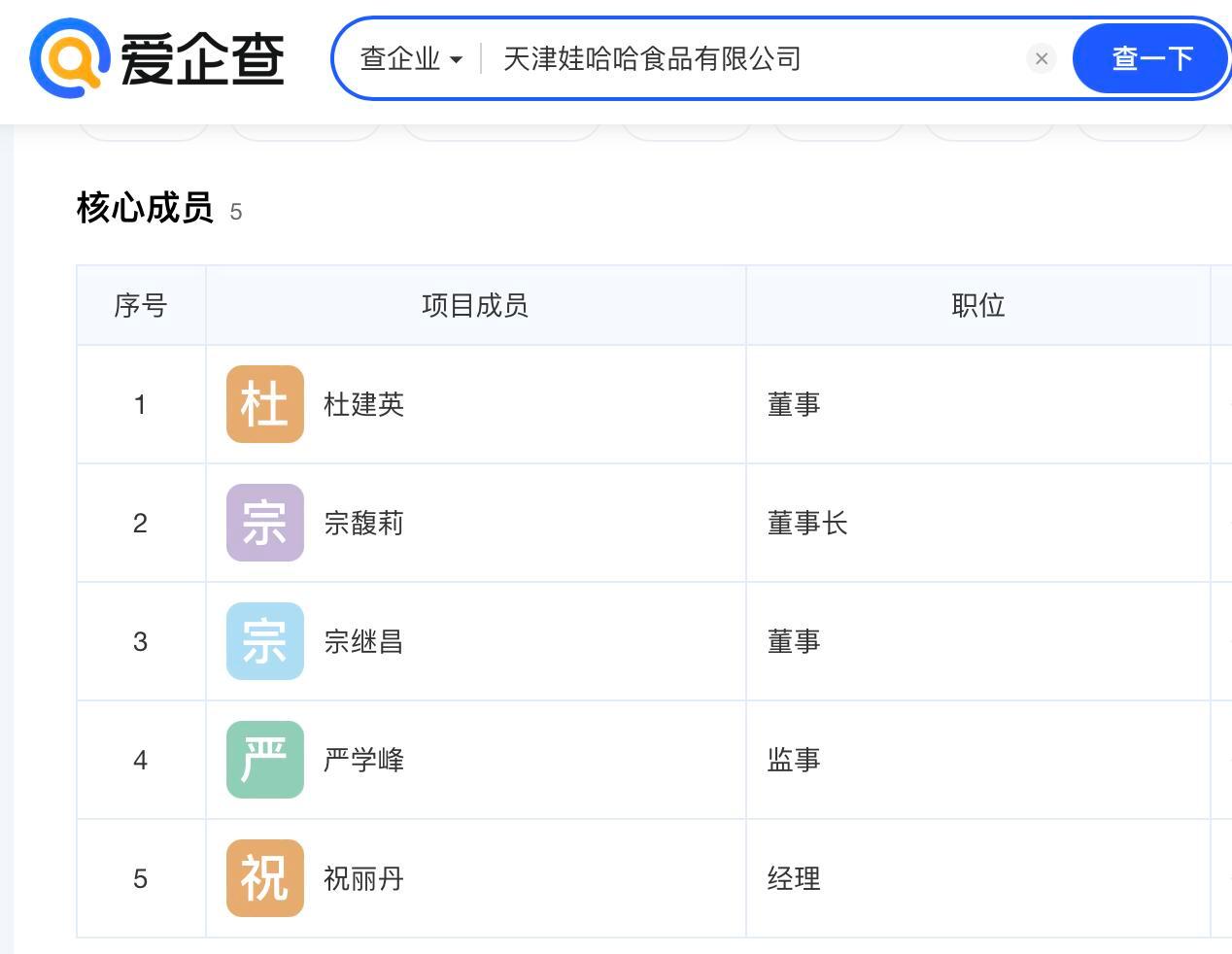The height and width of the screenshot is (954, 1232).
Task: Open member link 宗继昌
Action: [363, 641]
